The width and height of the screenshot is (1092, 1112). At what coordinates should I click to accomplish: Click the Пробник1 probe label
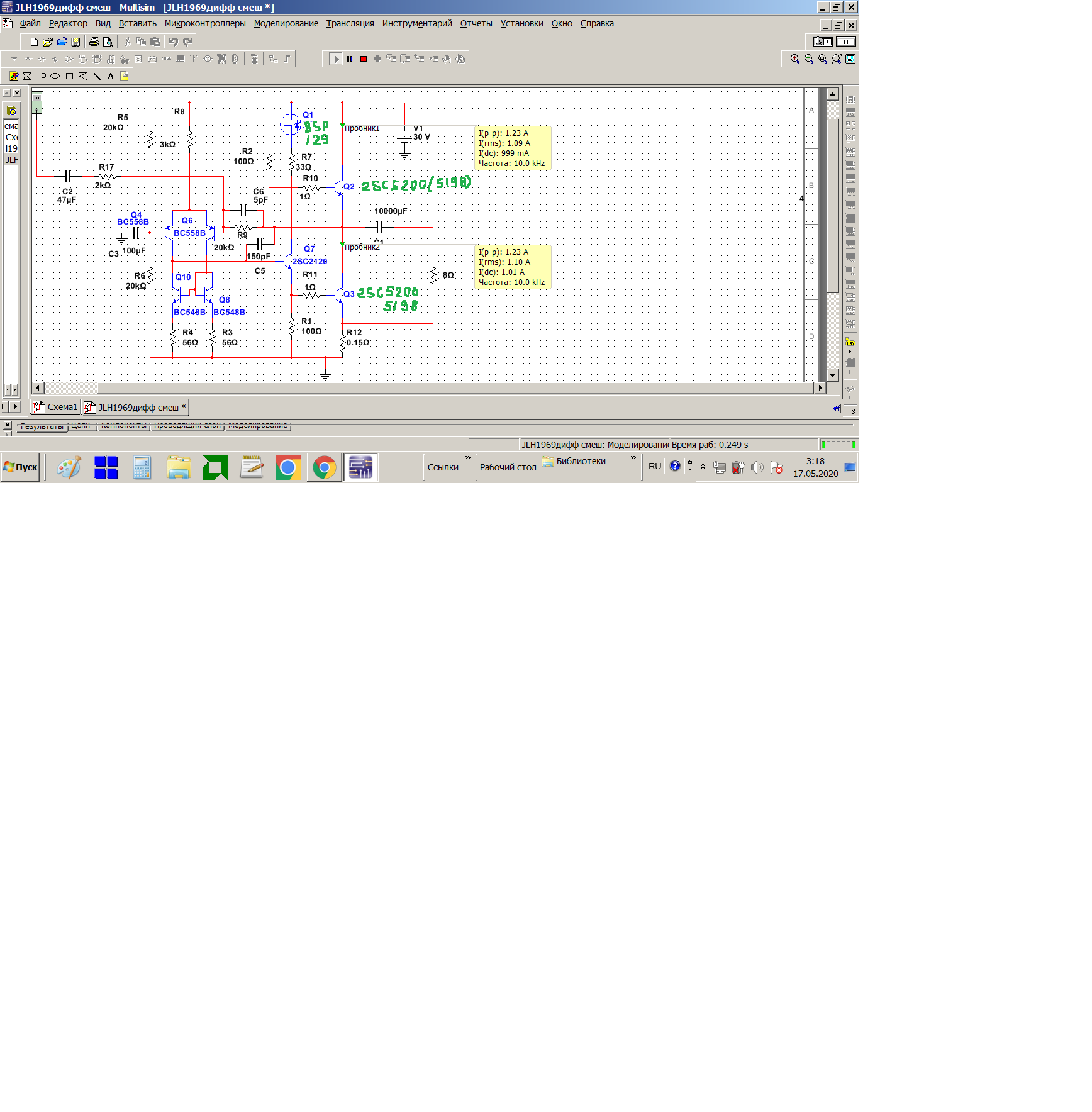[x=362, y=128]
